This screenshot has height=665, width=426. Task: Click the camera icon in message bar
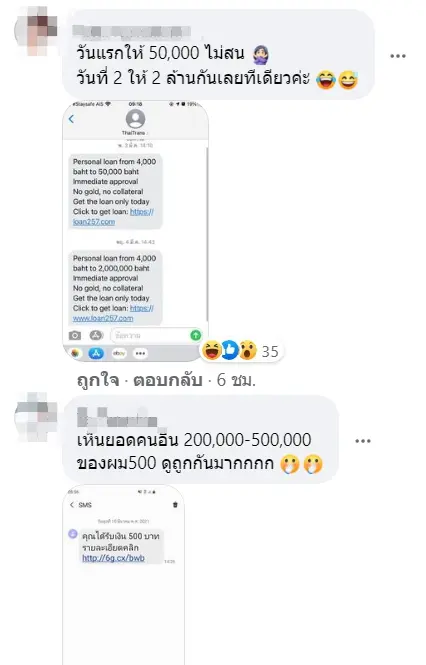pyautogui.click(x=75, y=335)
